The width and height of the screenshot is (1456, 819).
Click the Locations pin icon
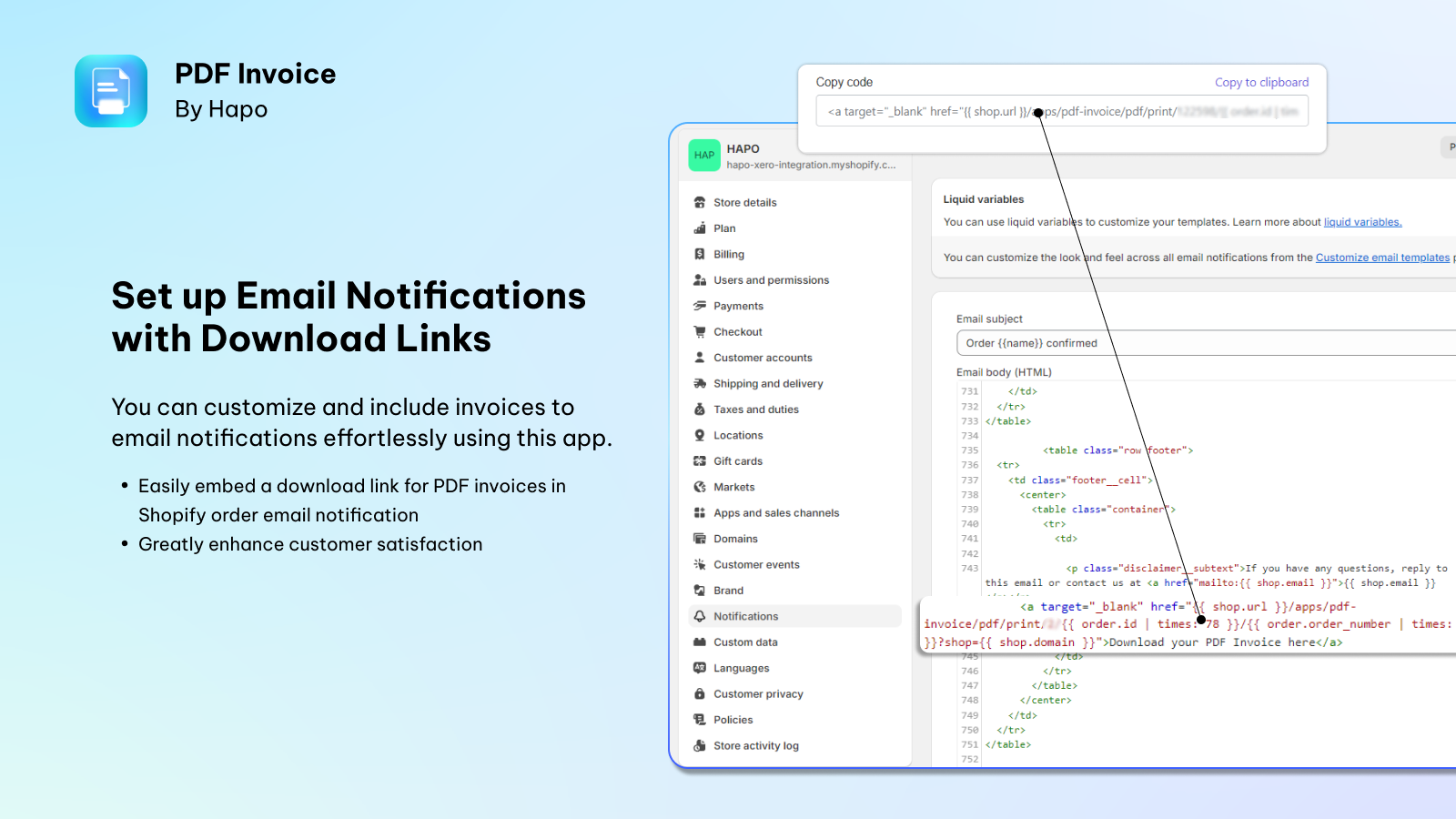pyautogui.click(x=700, y=435)
